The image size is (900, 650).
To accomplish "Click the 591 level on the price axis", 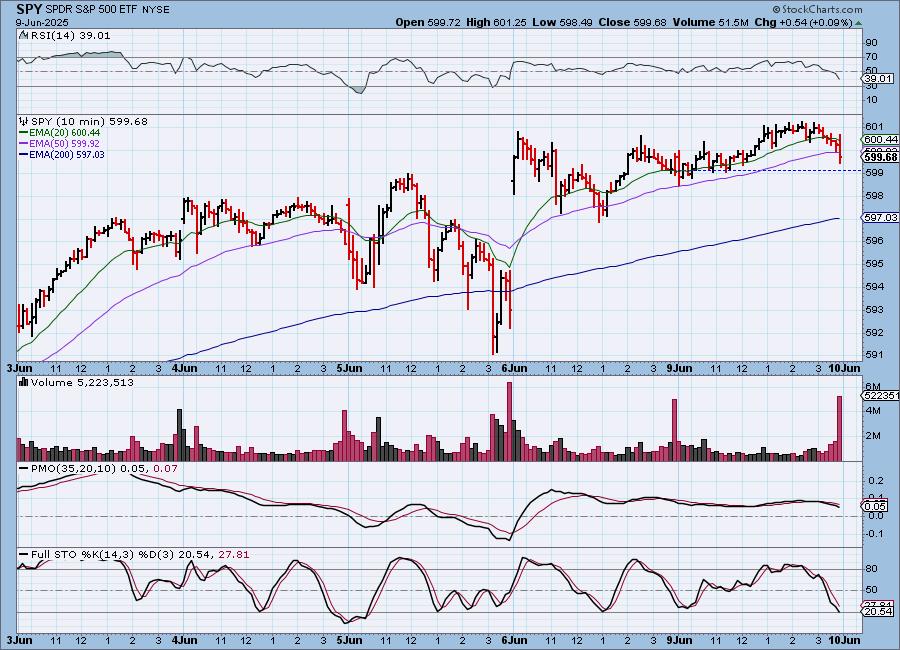I will coord(874,355).
